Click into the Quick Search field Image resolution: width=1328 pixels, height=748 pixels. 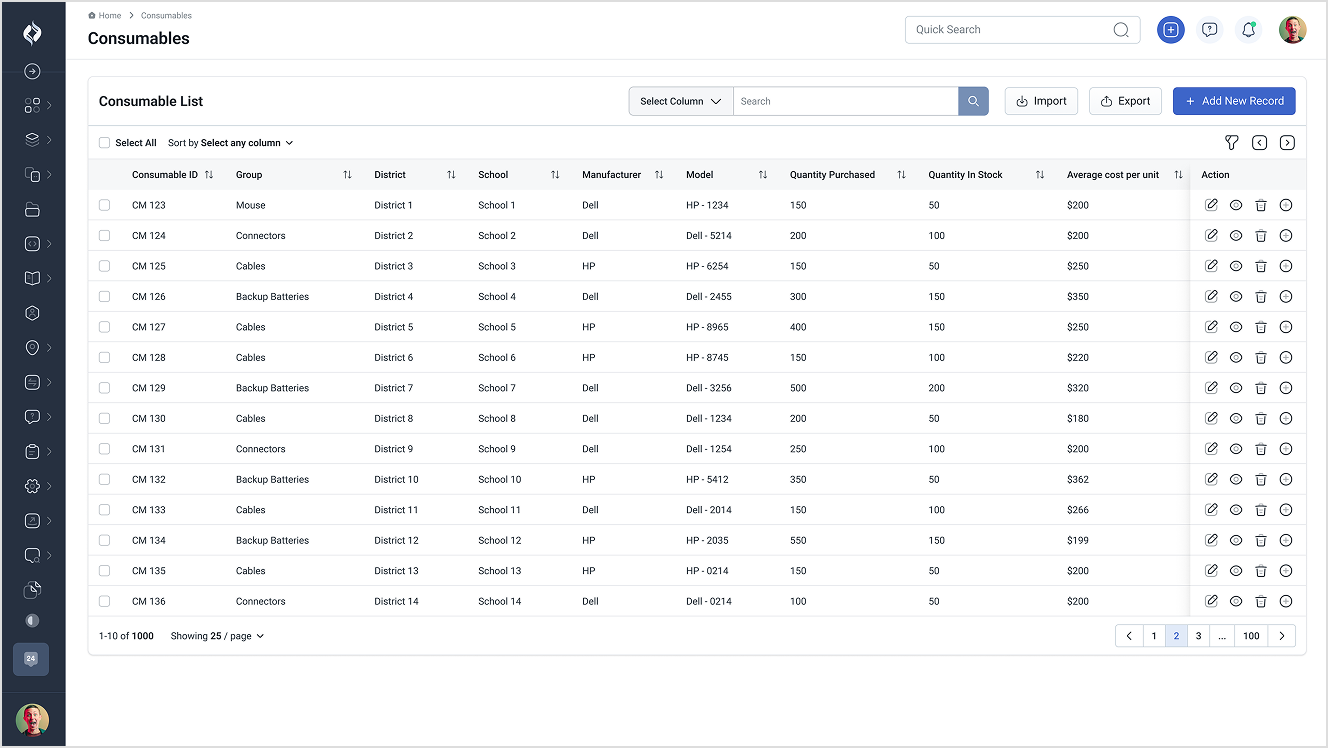coord(1008,30)
